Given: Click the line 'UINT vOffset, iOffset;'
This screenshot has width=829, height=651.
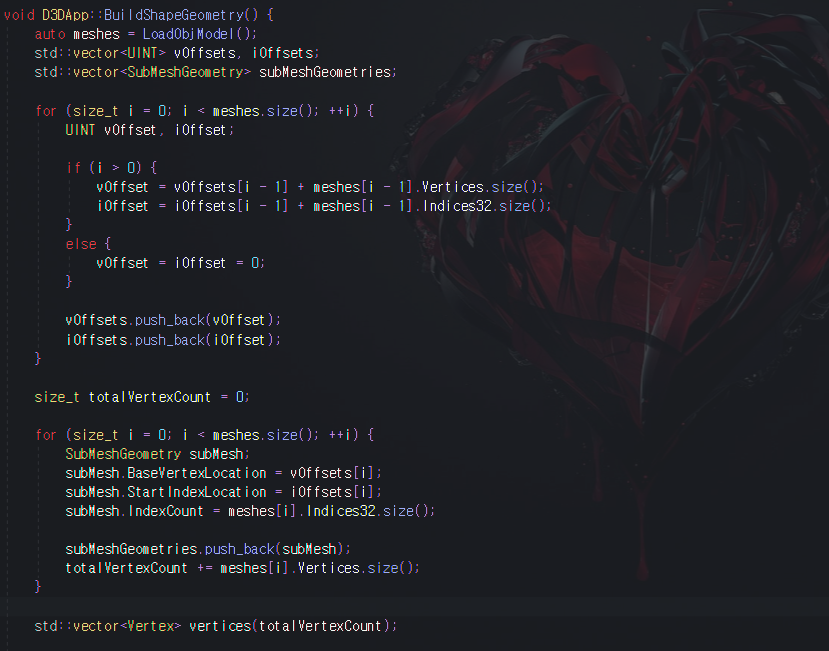Looking at the screenshot, I should (x=150, y=130).
